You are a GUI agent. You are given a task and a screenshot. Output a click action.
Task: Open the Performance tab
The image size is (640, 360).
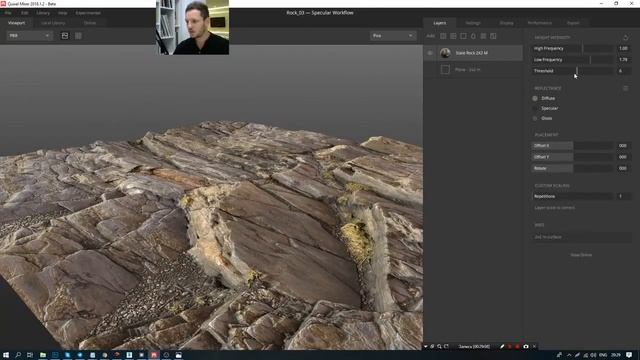540,23
